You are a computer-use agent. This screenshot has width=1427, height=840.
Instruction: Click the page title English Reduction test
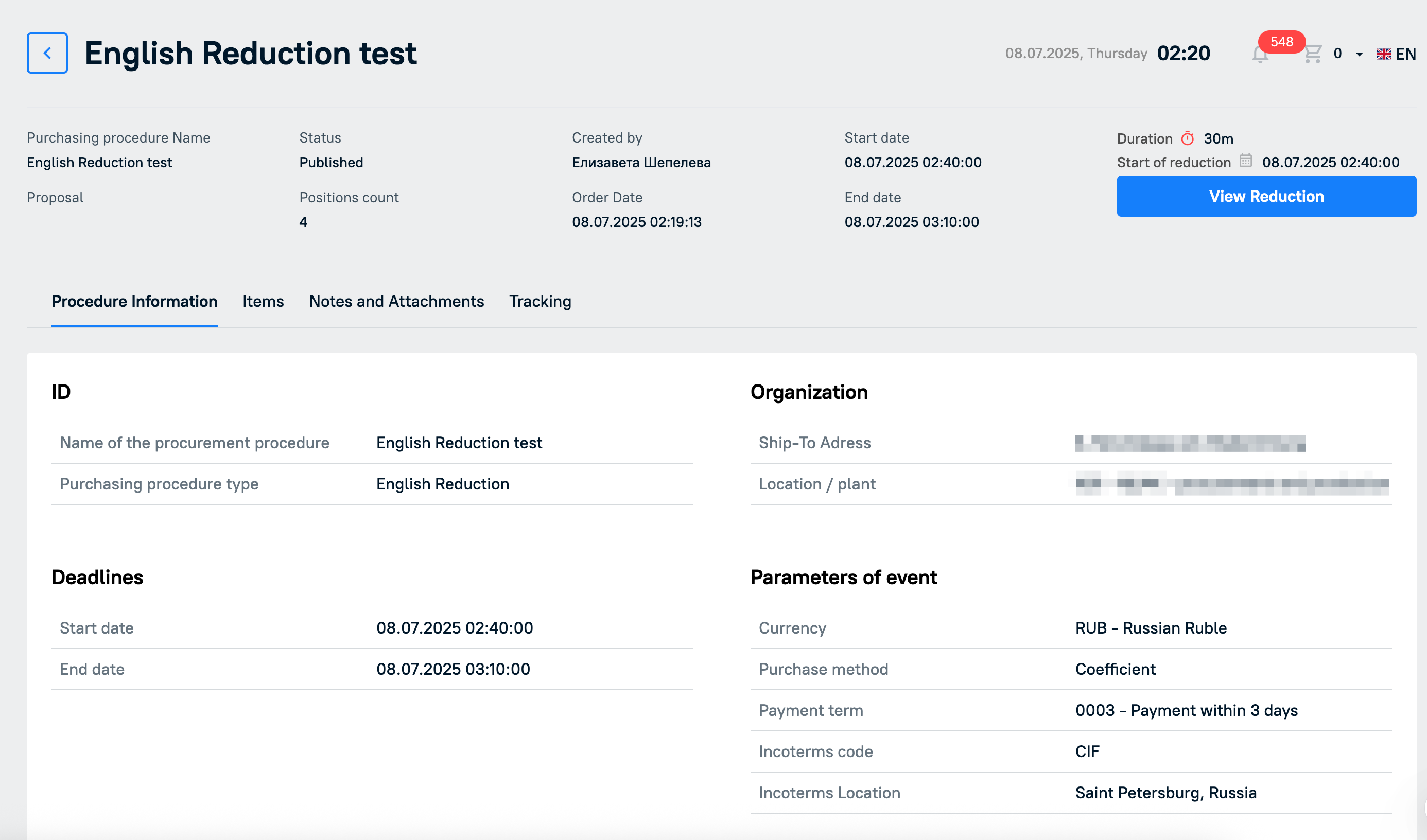(x=251, y=53)
